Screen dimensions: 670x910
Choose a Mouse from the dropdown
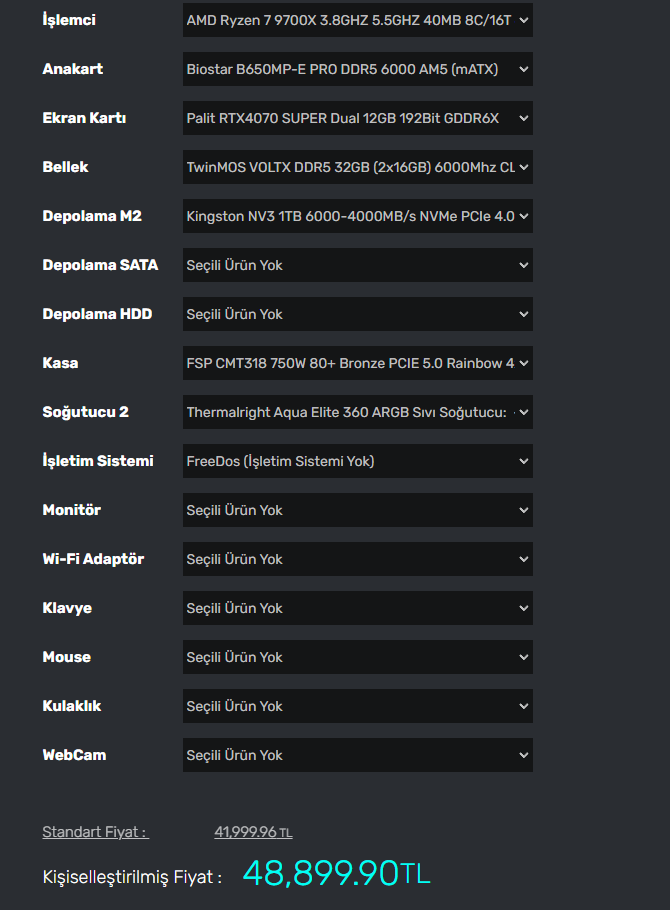[x=357, y=657]
